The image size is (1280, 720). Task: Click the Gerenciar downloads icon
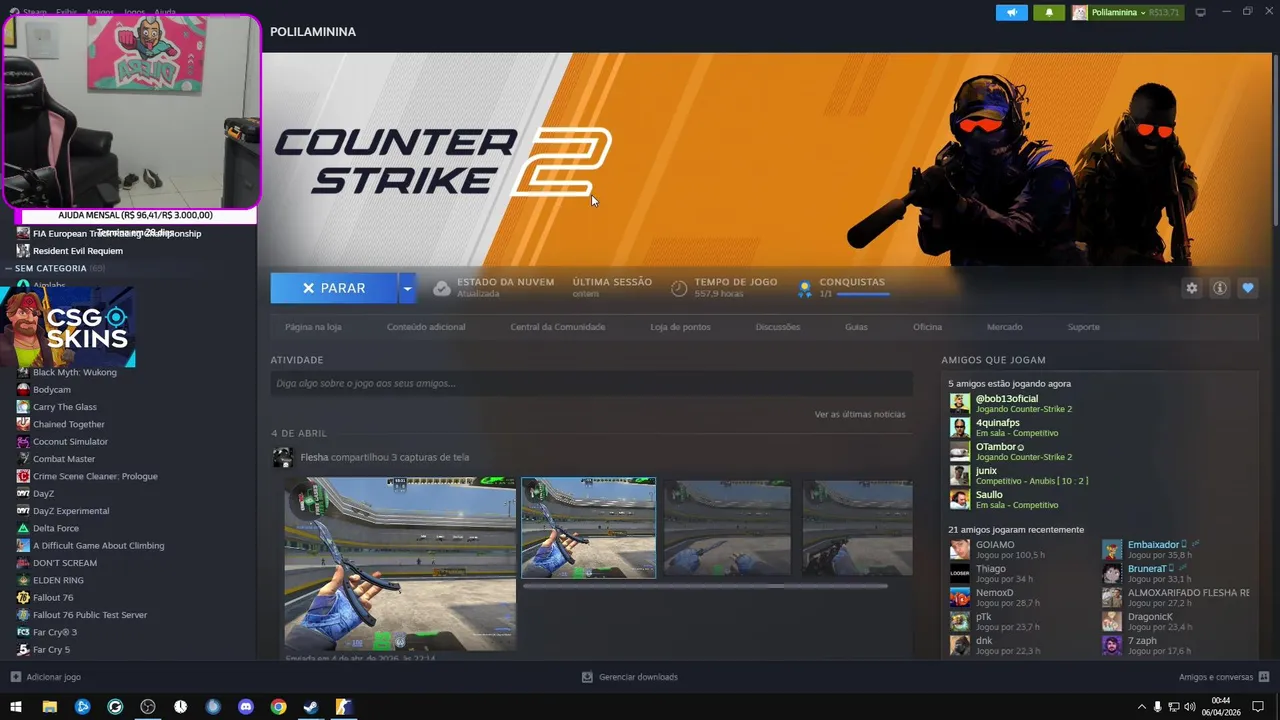[x=587, y=677]
